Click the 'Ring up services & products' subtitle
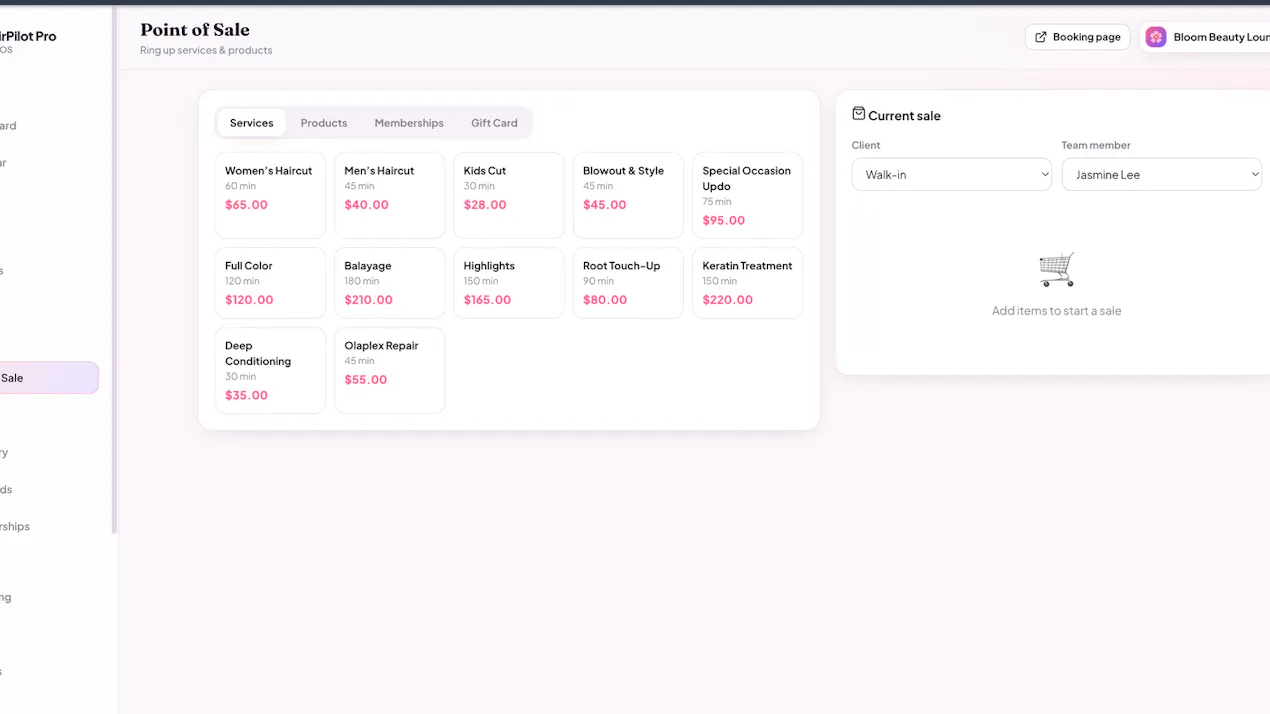The width and height of the screenshot is (1270, 714). [206, 50]
